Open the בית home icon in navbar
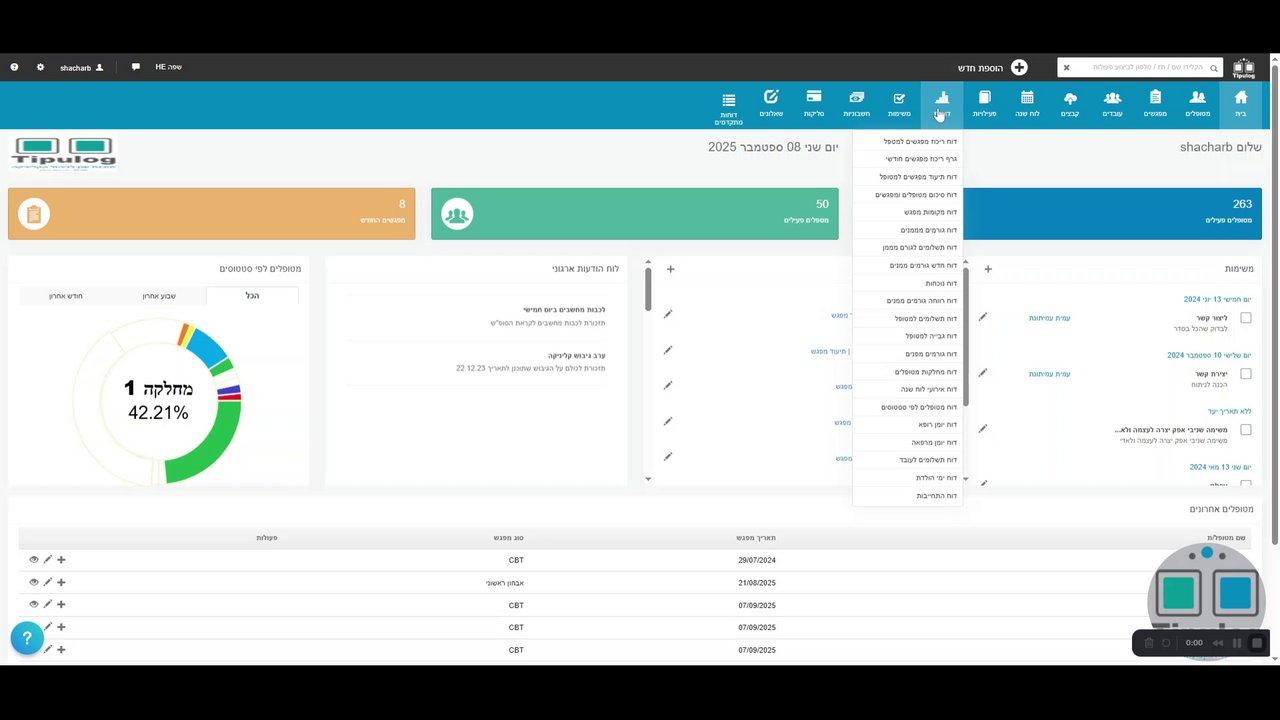 pos(1240,104)
